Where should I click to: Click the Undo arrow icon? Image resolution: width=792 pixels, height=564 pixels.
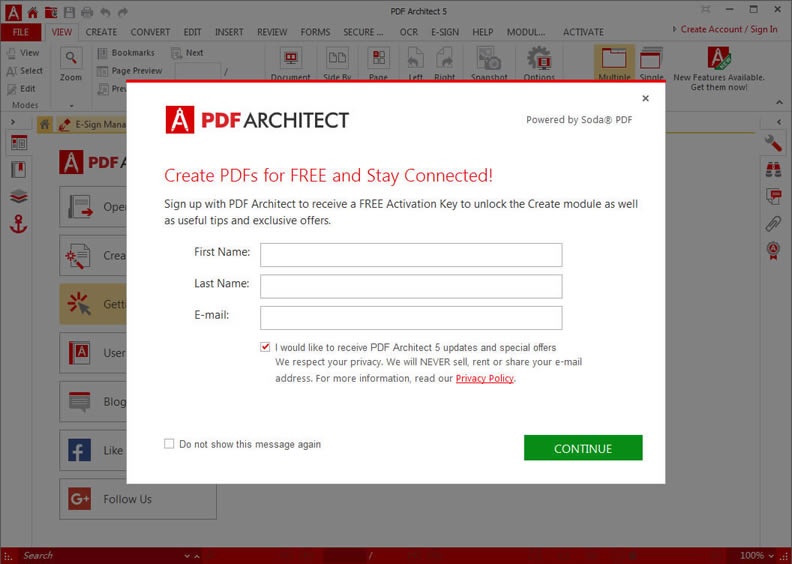click(x=105, y=12)
